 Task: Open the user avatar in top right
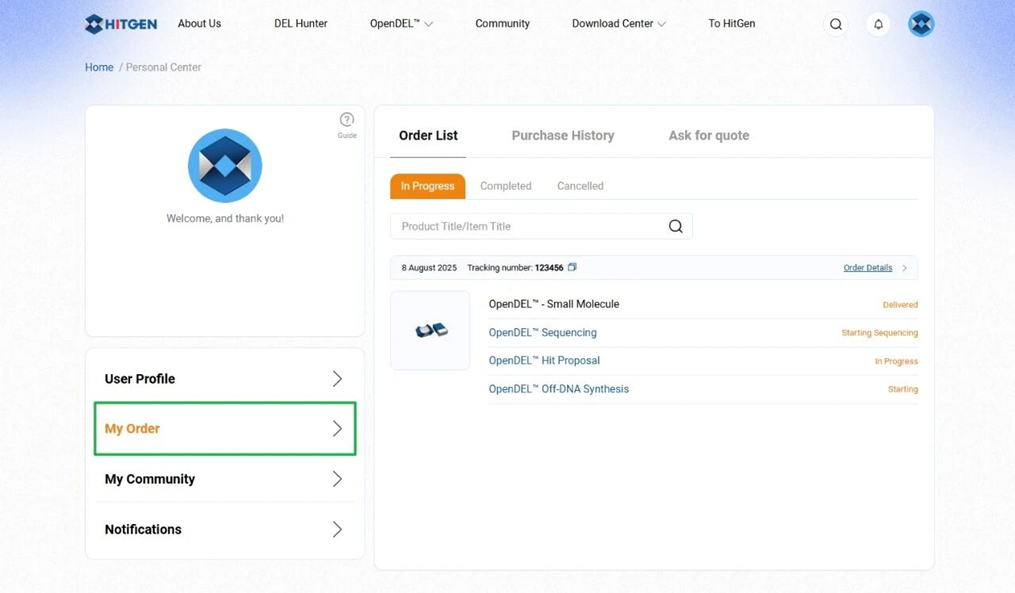tap(920, 24)
